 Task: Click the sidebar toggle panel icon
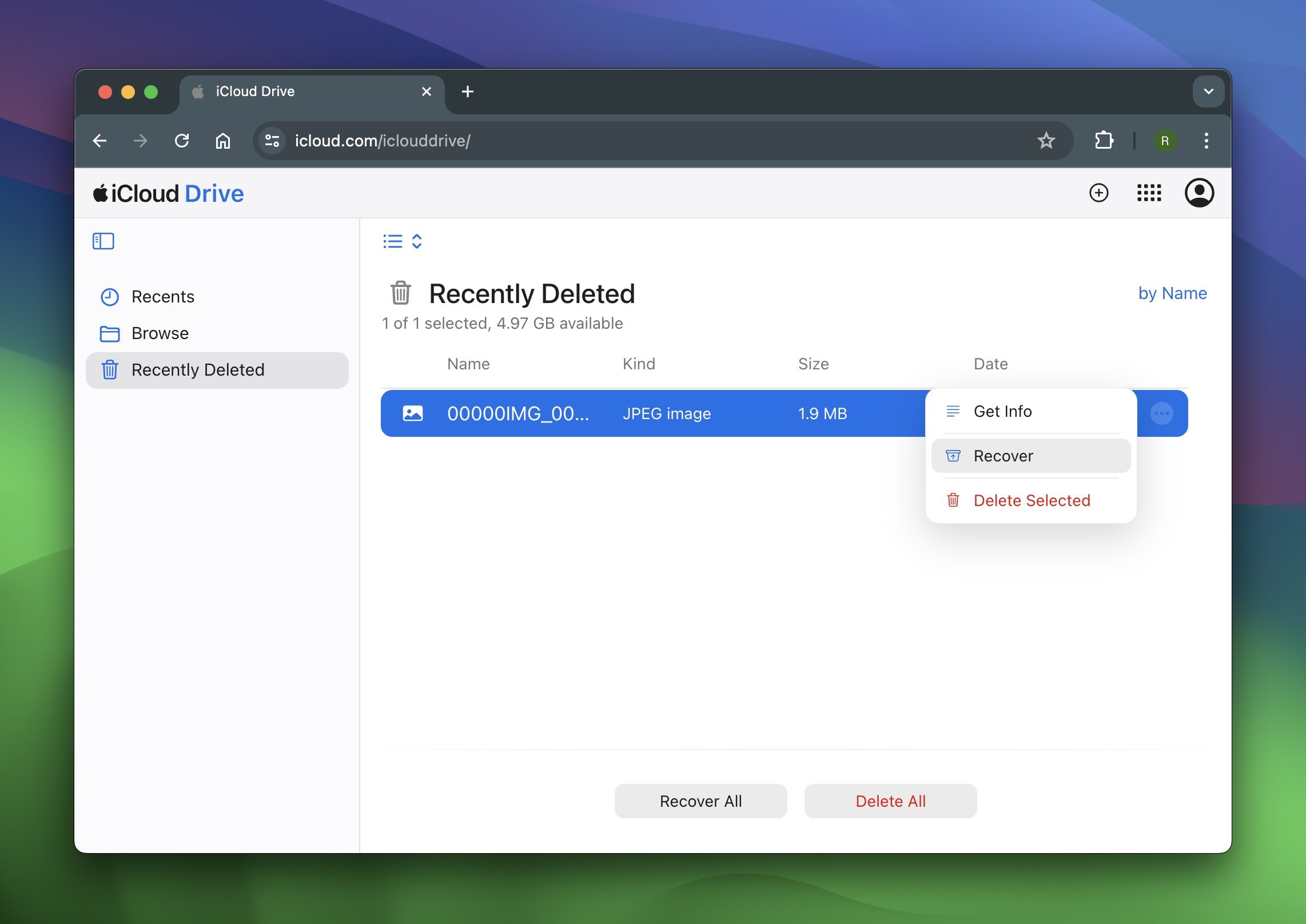[x=103, y=241]
